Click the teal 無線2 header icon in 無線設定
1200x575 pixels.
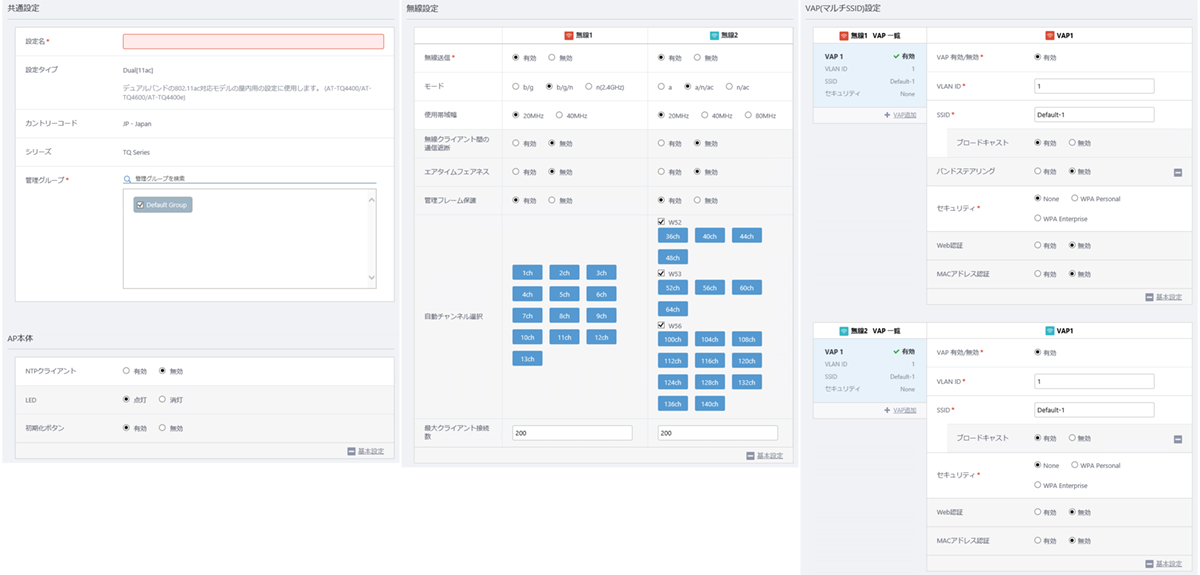click(714, 34)
